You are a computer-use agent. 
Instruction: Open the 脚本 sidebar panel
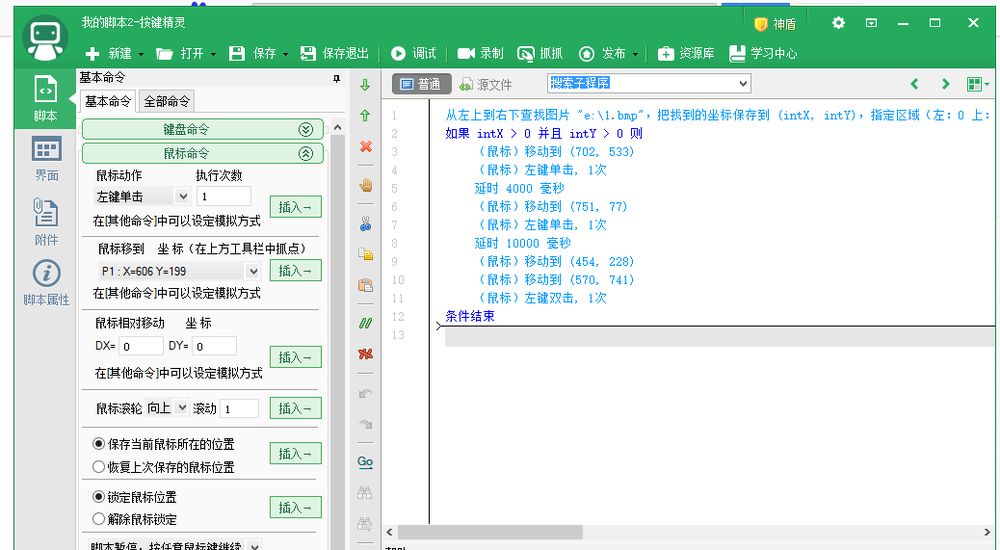click(x=45, y=98)
